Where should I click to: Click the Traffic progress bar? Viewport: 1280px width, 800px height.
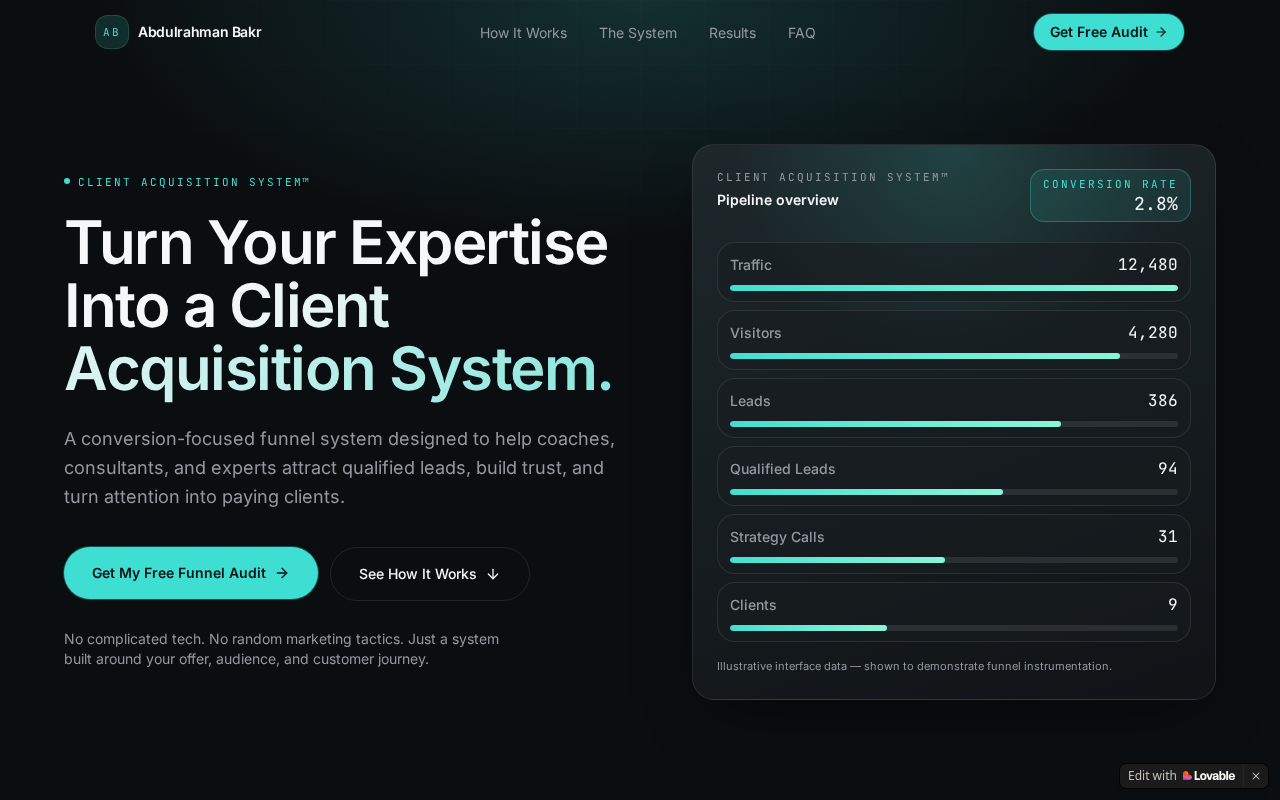coord(954,288)
